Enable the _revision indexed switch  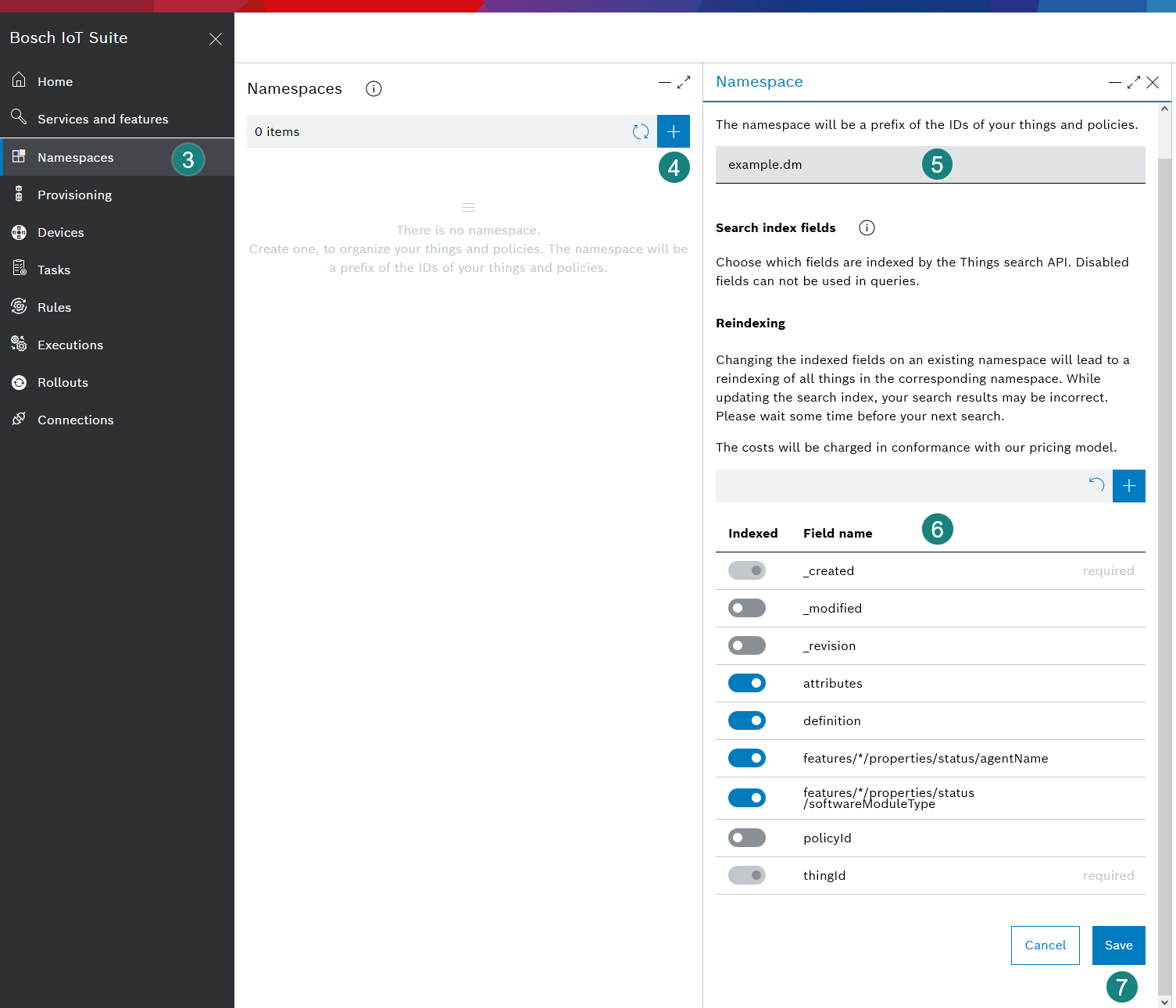point(747,645)
